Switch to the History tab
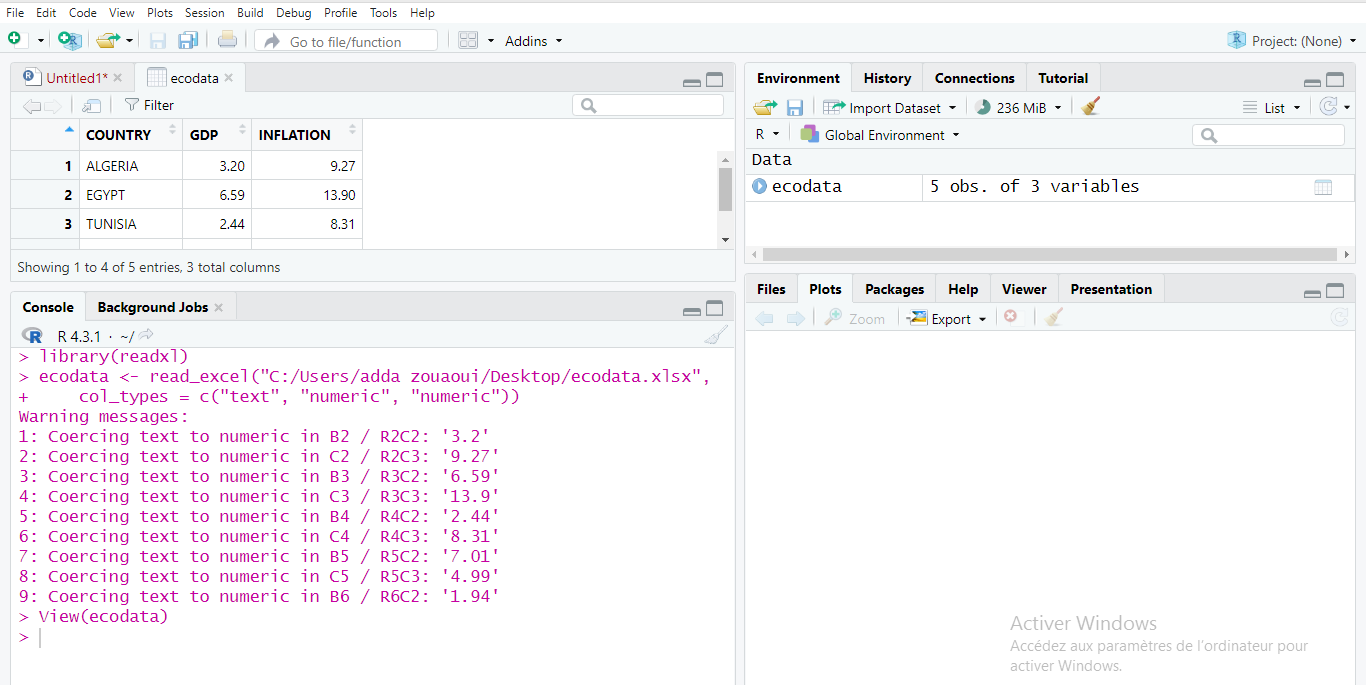 pyautogui.click(x=887, y=78)
